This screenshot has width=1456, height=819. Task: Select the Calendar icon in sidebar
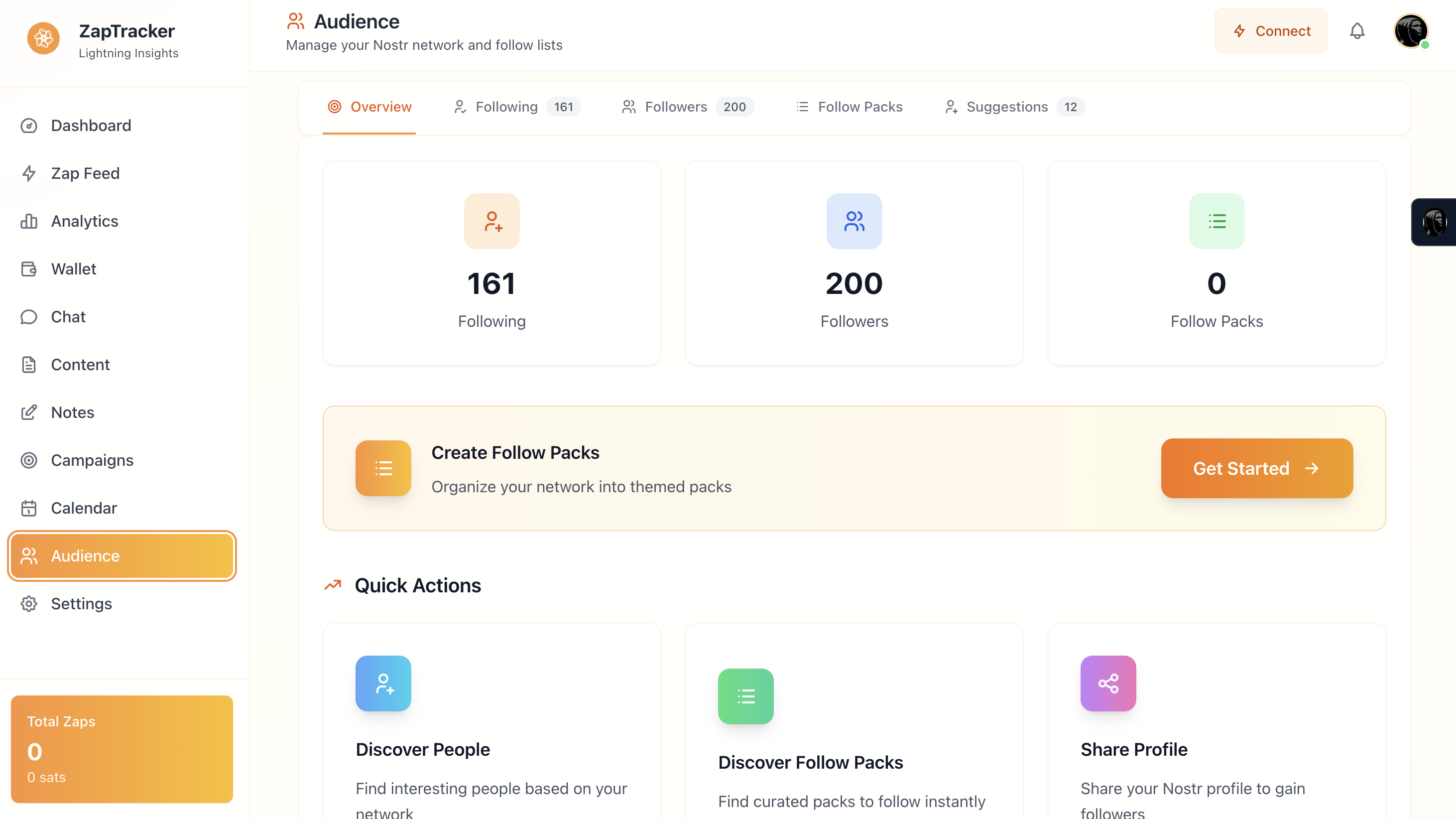pos(29,508)
